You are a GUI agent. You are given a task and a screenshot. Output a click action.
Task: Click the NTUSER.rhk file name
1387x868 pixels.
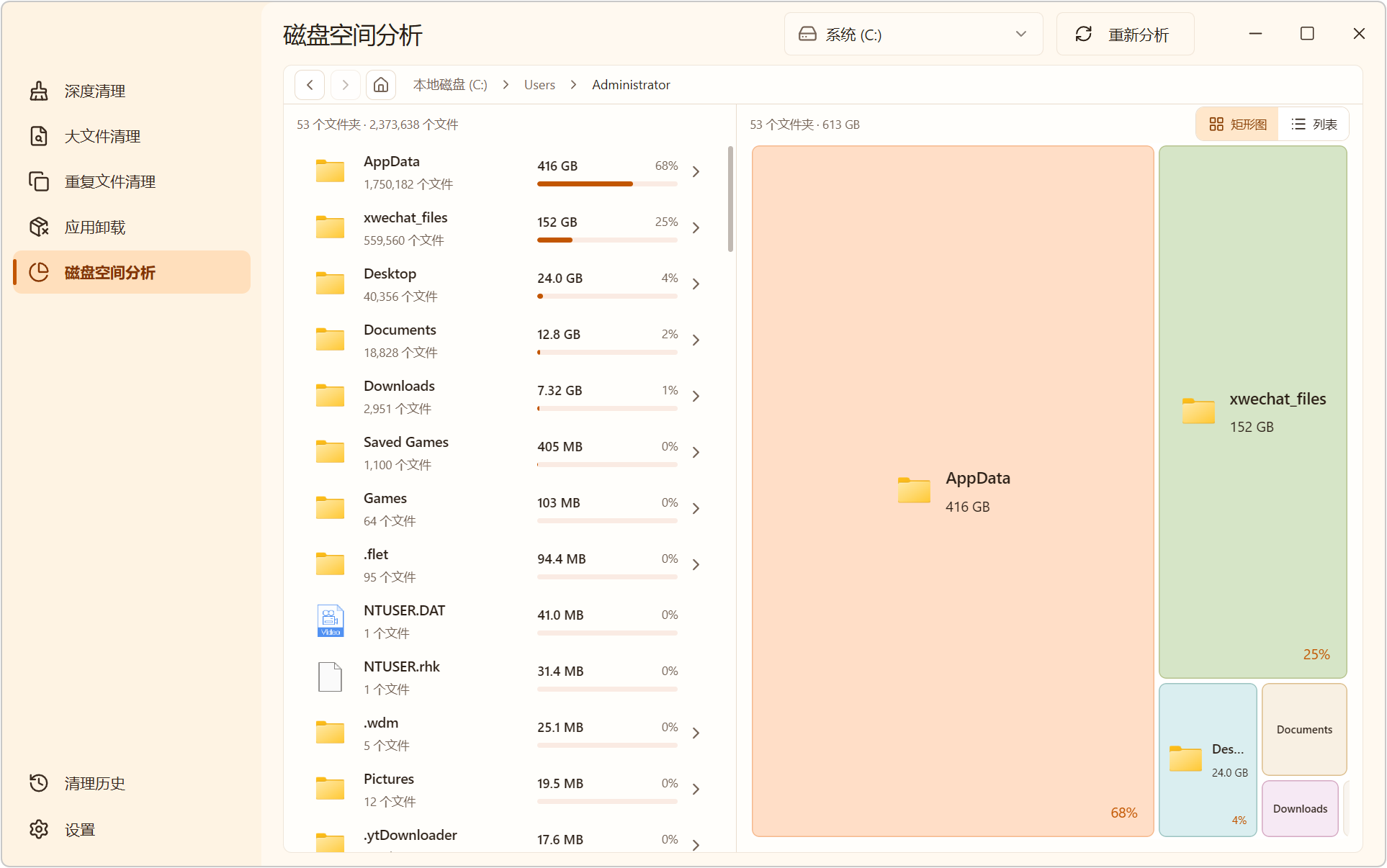(x=401, y=666)
